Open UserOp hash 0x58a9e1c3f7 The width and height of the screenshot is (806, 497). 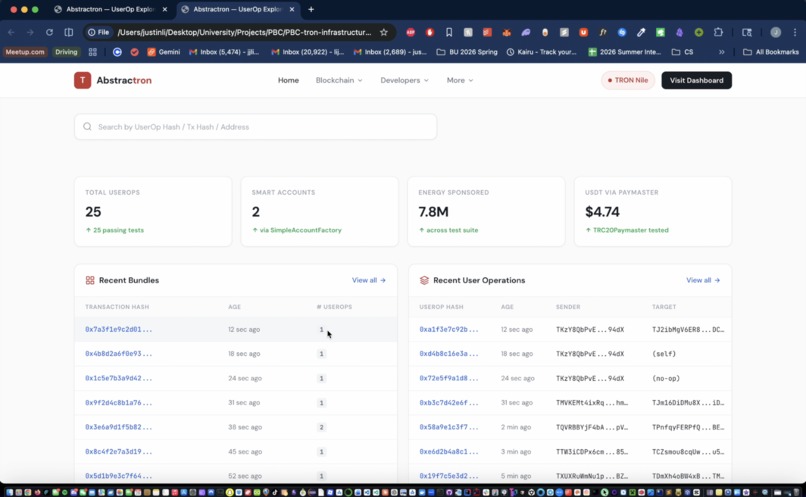(x=448, y=427)
